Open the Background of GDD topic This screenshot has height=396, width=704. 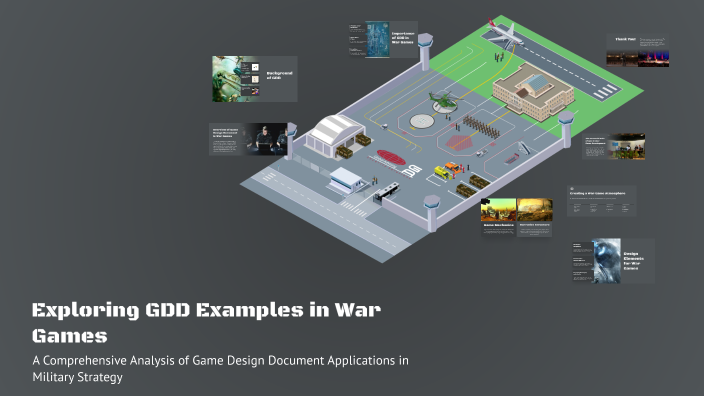click(255, 79)
